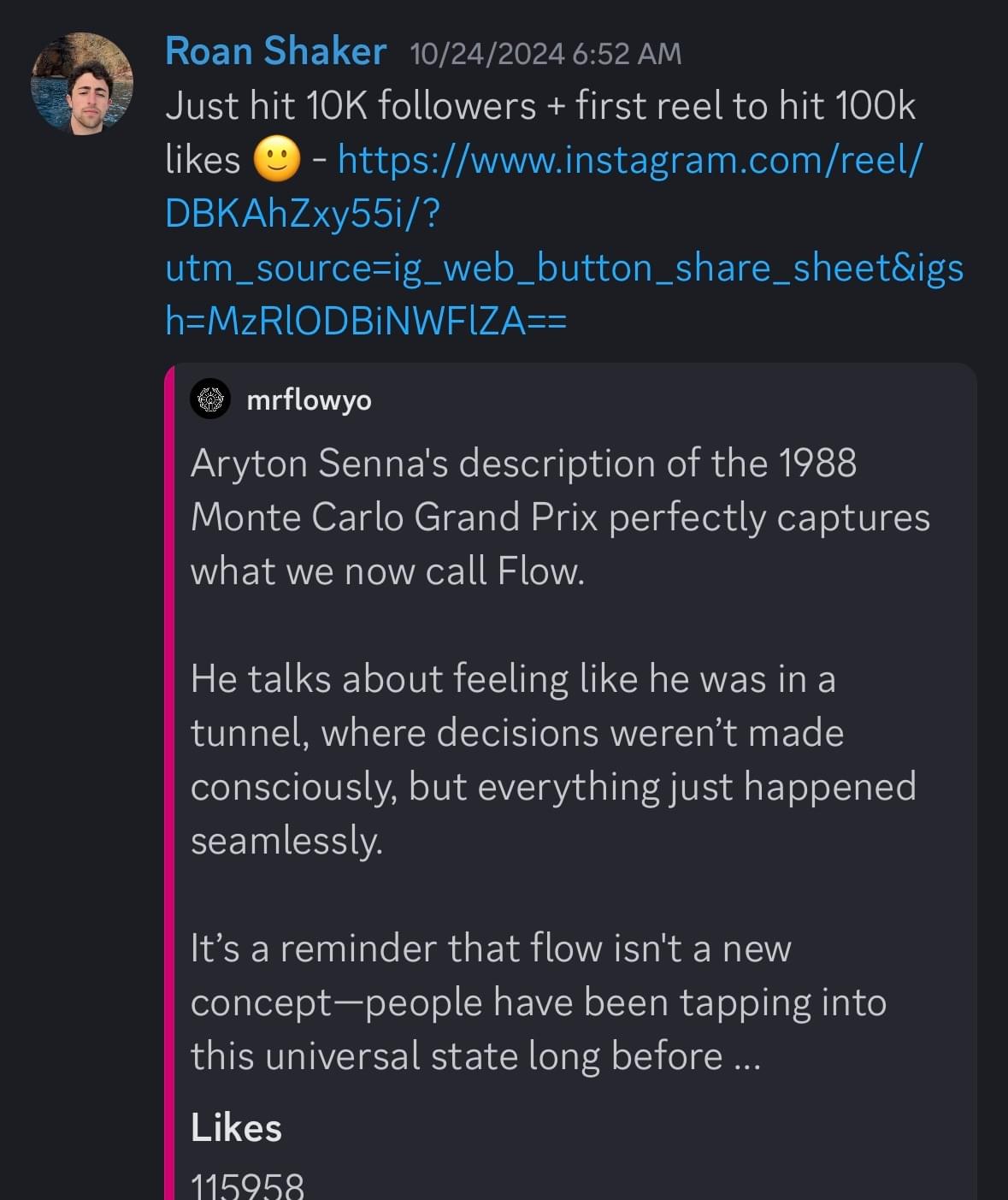Image resolution: width=1008 pixels, height=1200 pixels.
Task: Open the mrflowyo author name
Action: click(x=309, y=399)
